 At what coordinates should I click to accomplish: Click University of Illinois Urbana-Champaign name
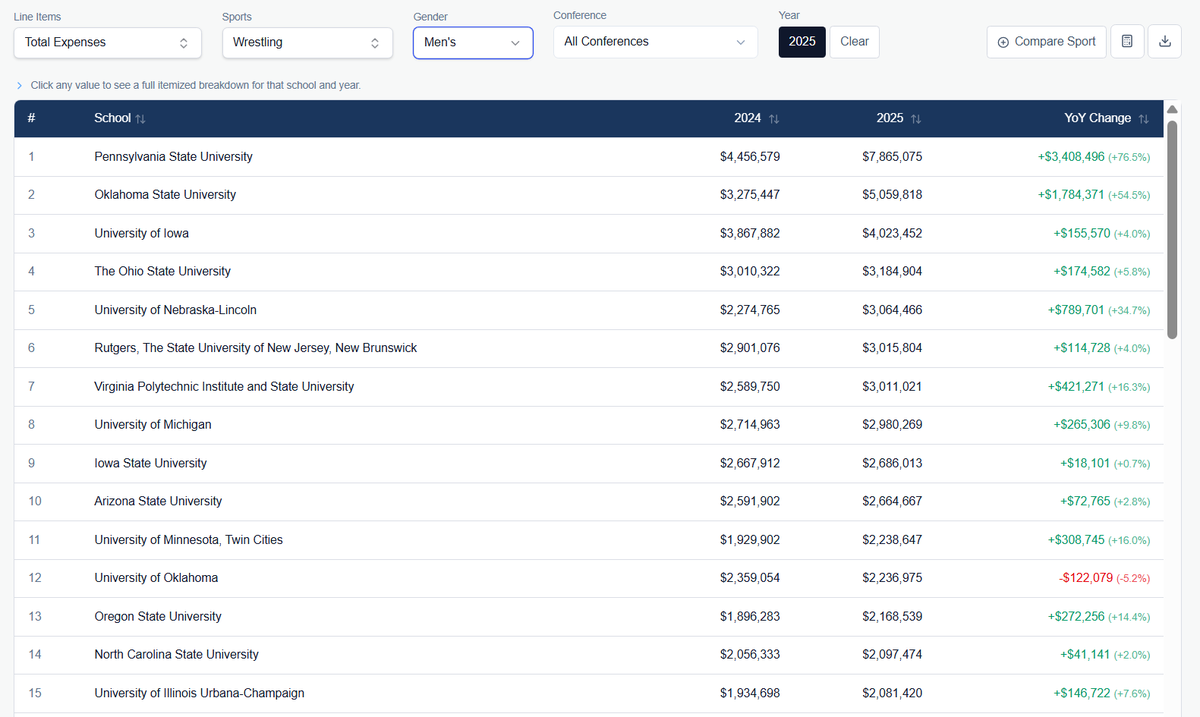point(199,693)
